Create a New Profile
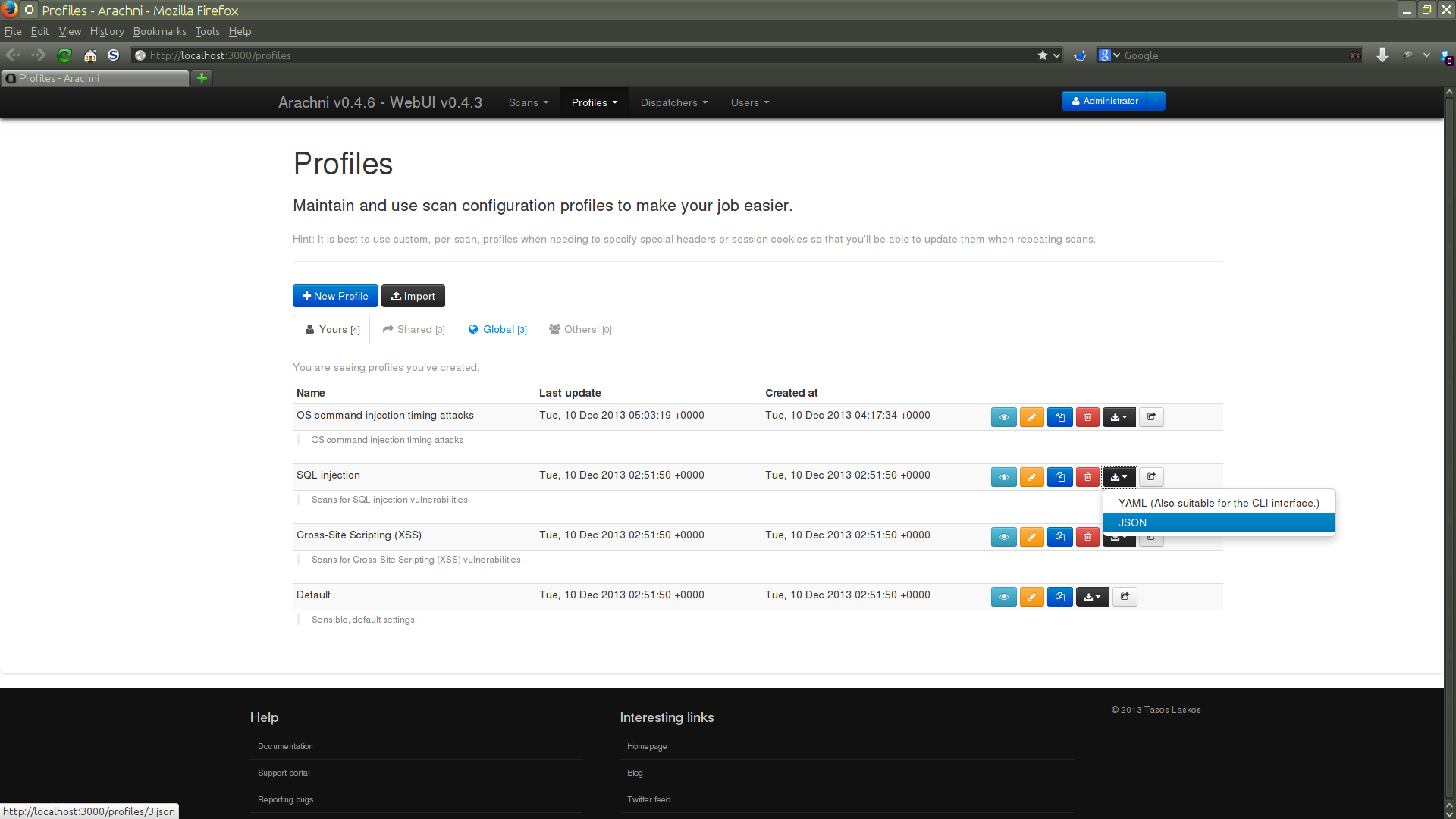 click(x=335, y=296)
